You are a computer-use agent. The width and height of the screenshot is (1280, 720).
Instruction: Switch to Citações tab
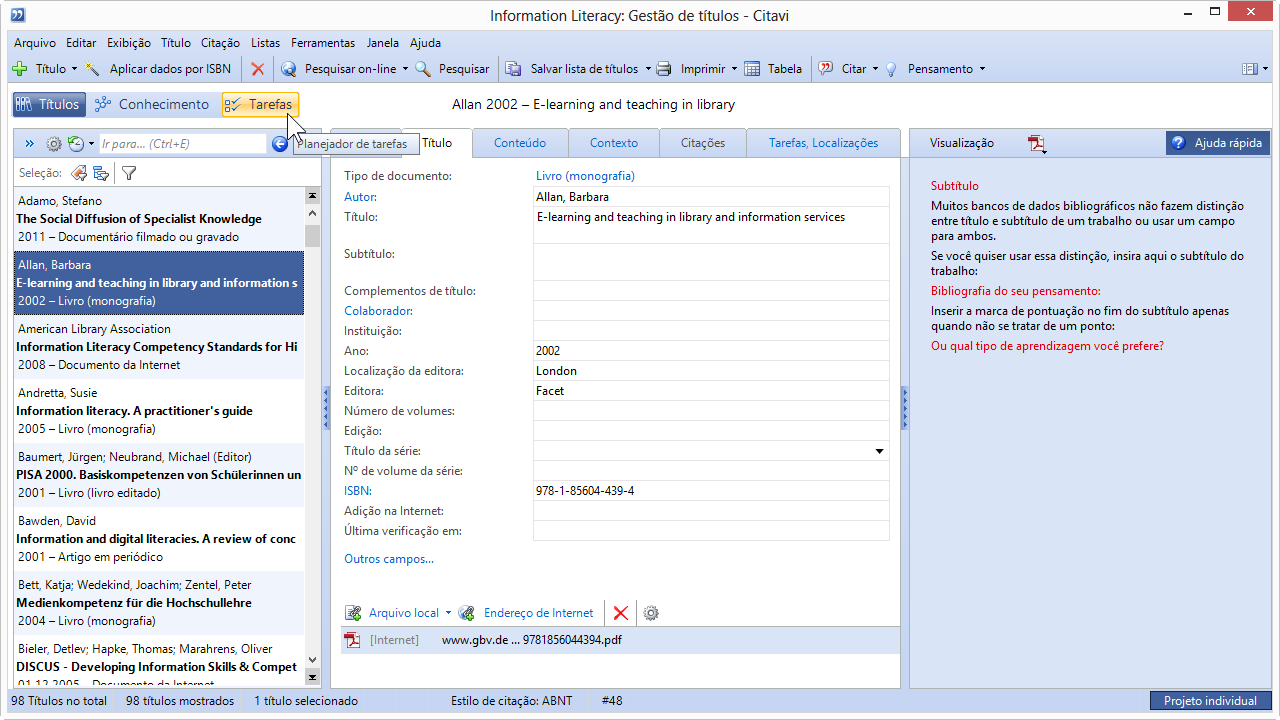(x=703, y=143)
